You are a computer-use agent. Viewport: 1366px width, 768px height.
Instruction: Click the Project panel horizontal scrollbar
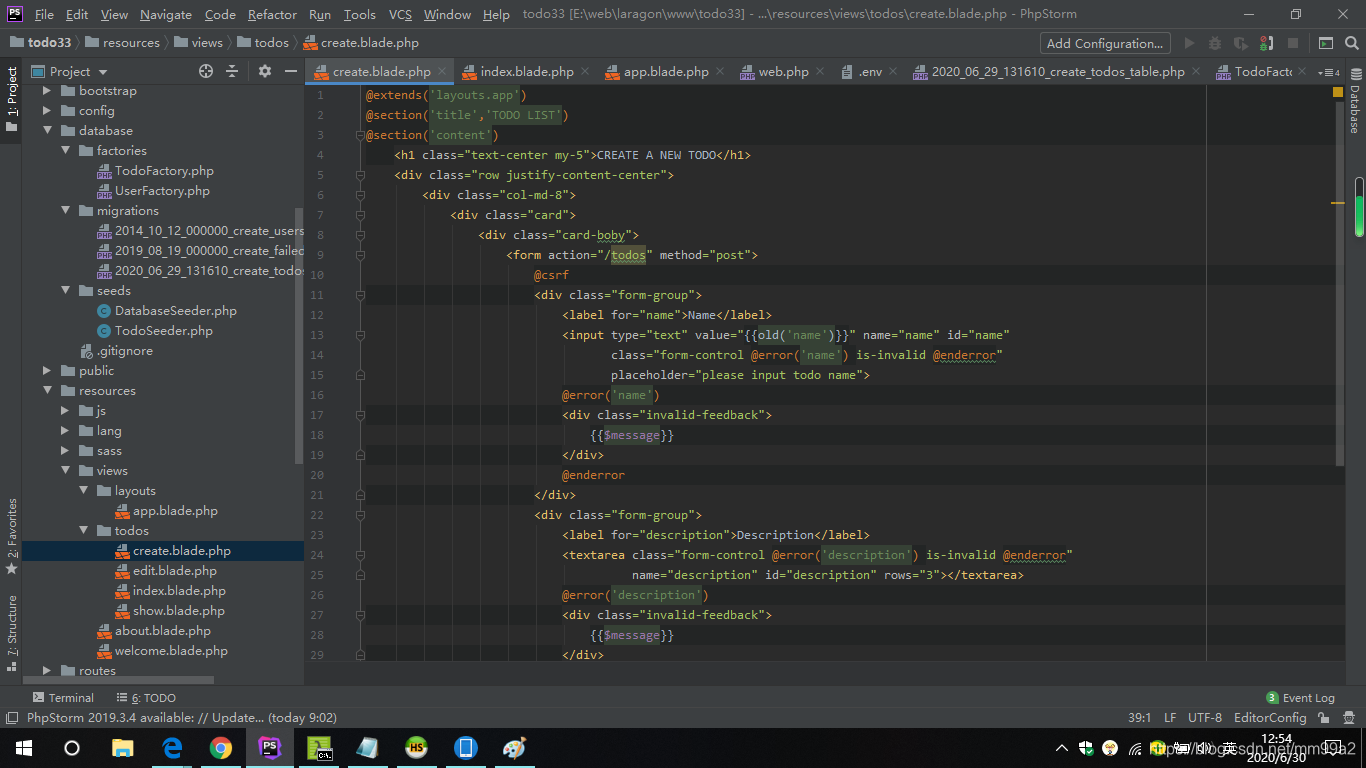(x=118, y=680)
